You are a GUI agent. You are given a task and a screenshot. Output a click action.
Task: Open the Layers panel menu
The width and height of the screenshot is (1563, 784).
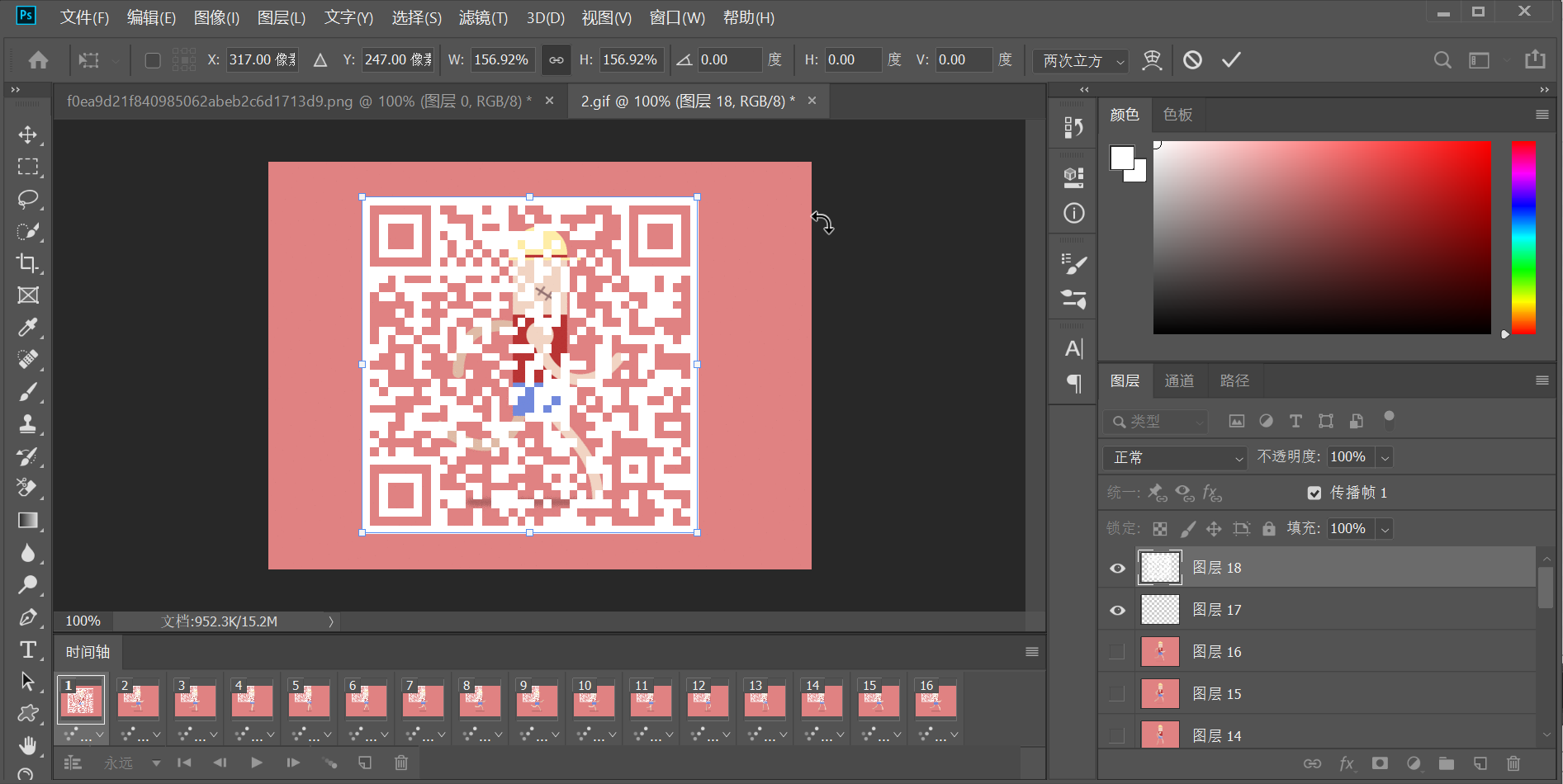(1542, 380)
